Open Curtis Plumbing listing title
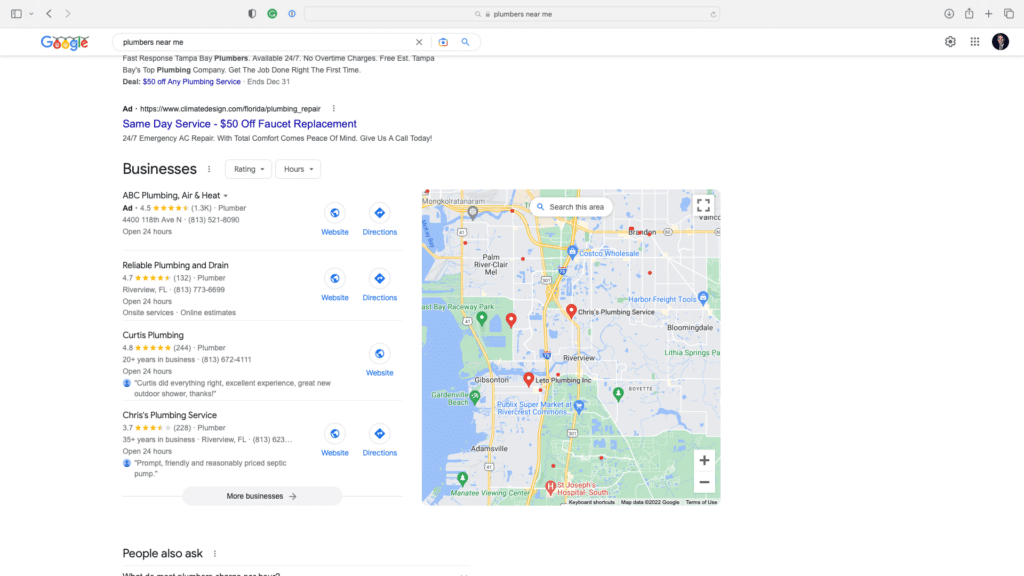 [153, 335]
